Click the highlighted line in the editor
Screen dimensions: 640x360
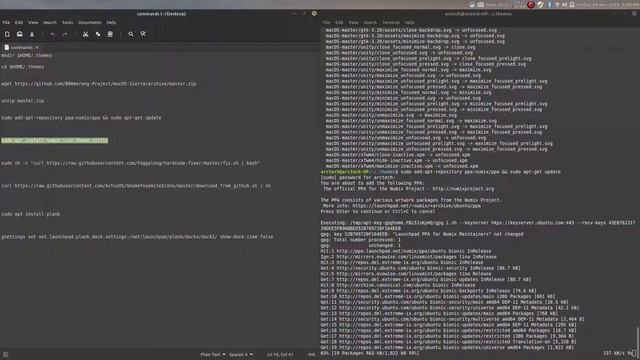[55, 140]
